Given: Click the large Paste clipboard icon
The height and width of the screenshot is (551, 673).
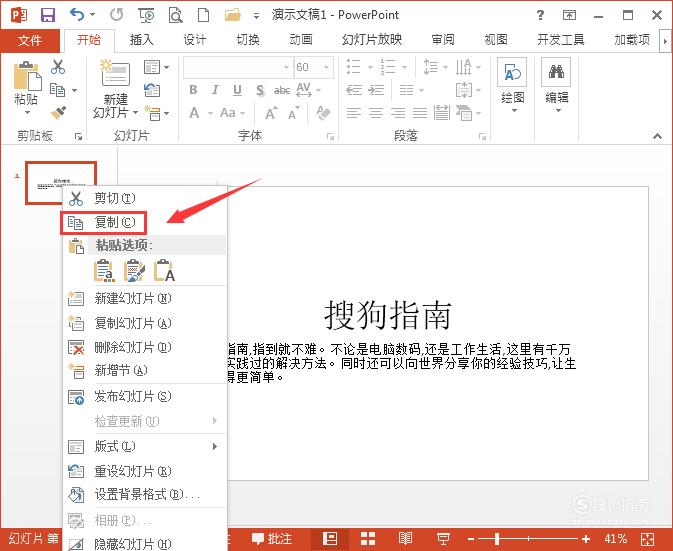Looking at the screenshot, I should coord(27,76).
